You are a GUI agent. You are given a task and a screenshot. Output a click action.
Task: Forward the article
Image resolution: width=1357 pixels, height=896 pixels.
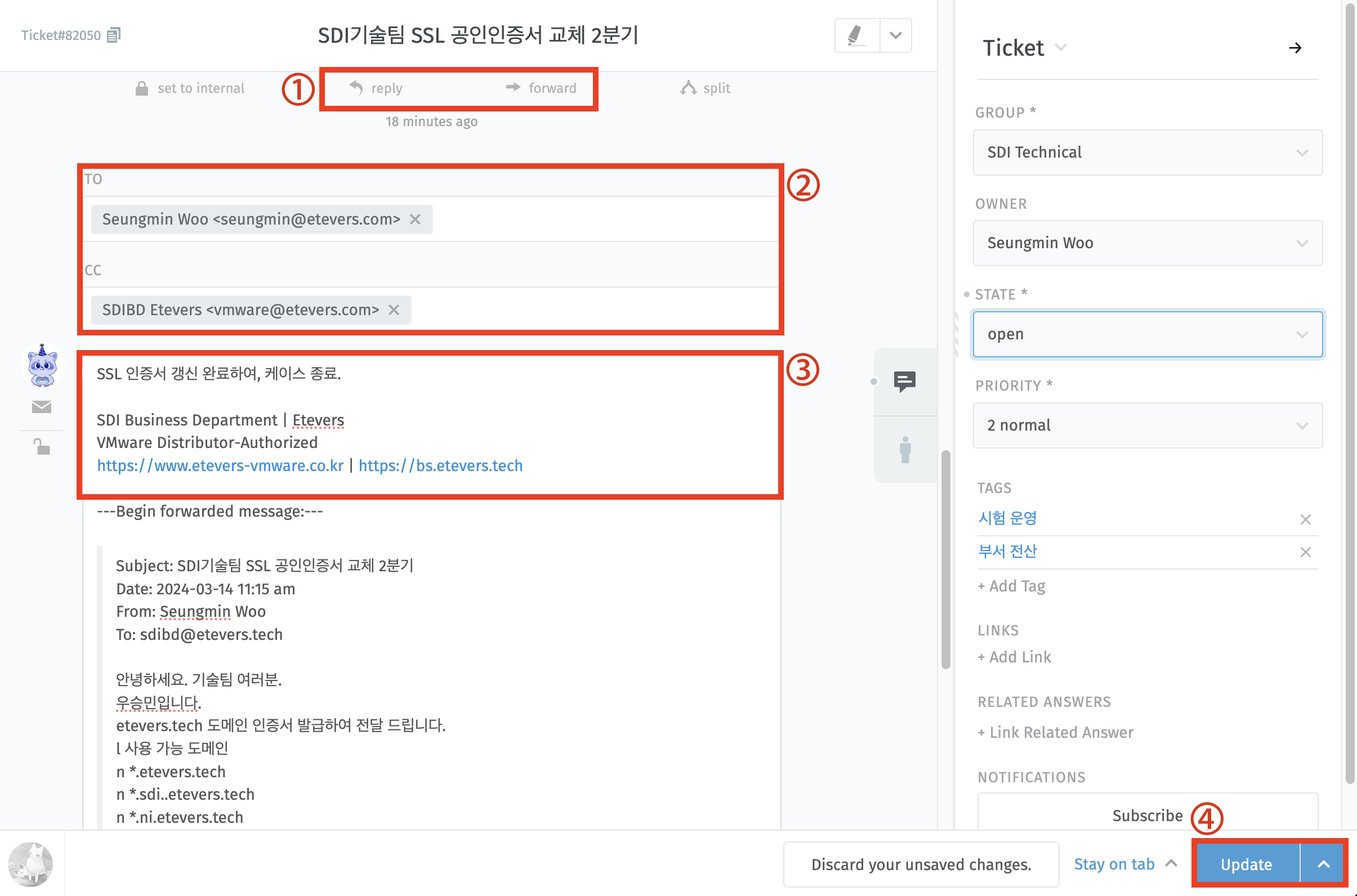coord(541,88)
